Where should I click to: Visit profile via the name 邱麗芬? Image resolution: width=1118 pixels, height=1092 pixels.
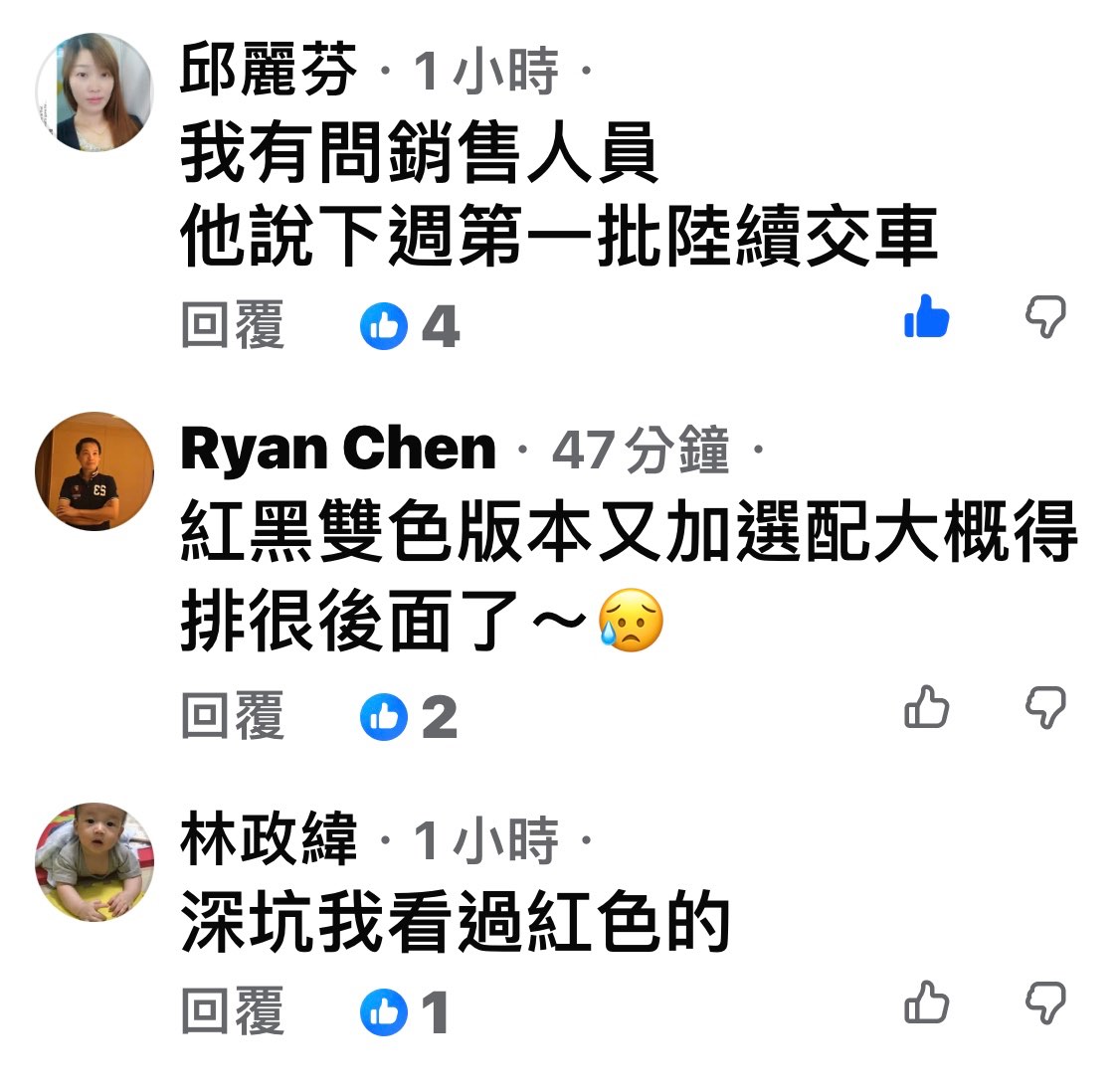[269, 70]
